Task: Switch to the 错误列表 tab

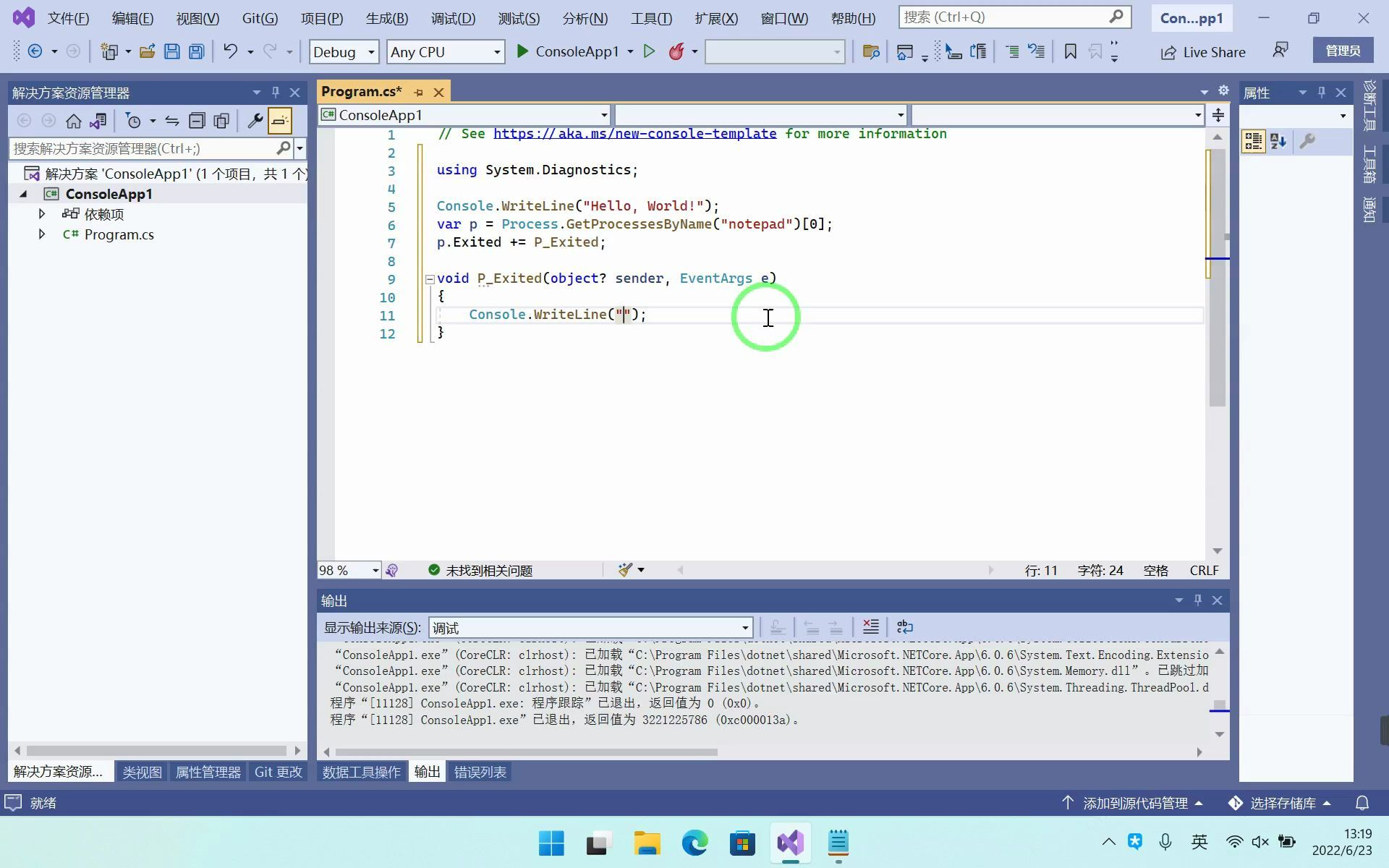Action: click(x=480, y=772)
